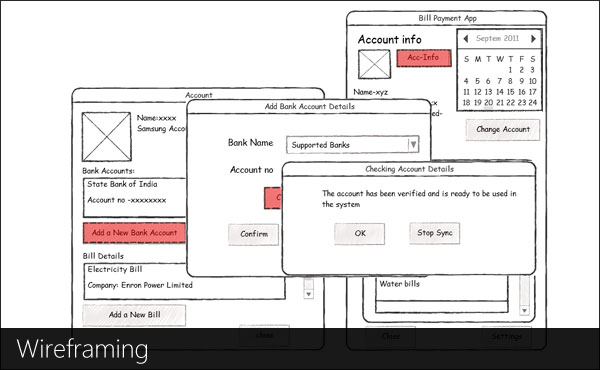Click the Supported Banks combo box

[352, 145]
